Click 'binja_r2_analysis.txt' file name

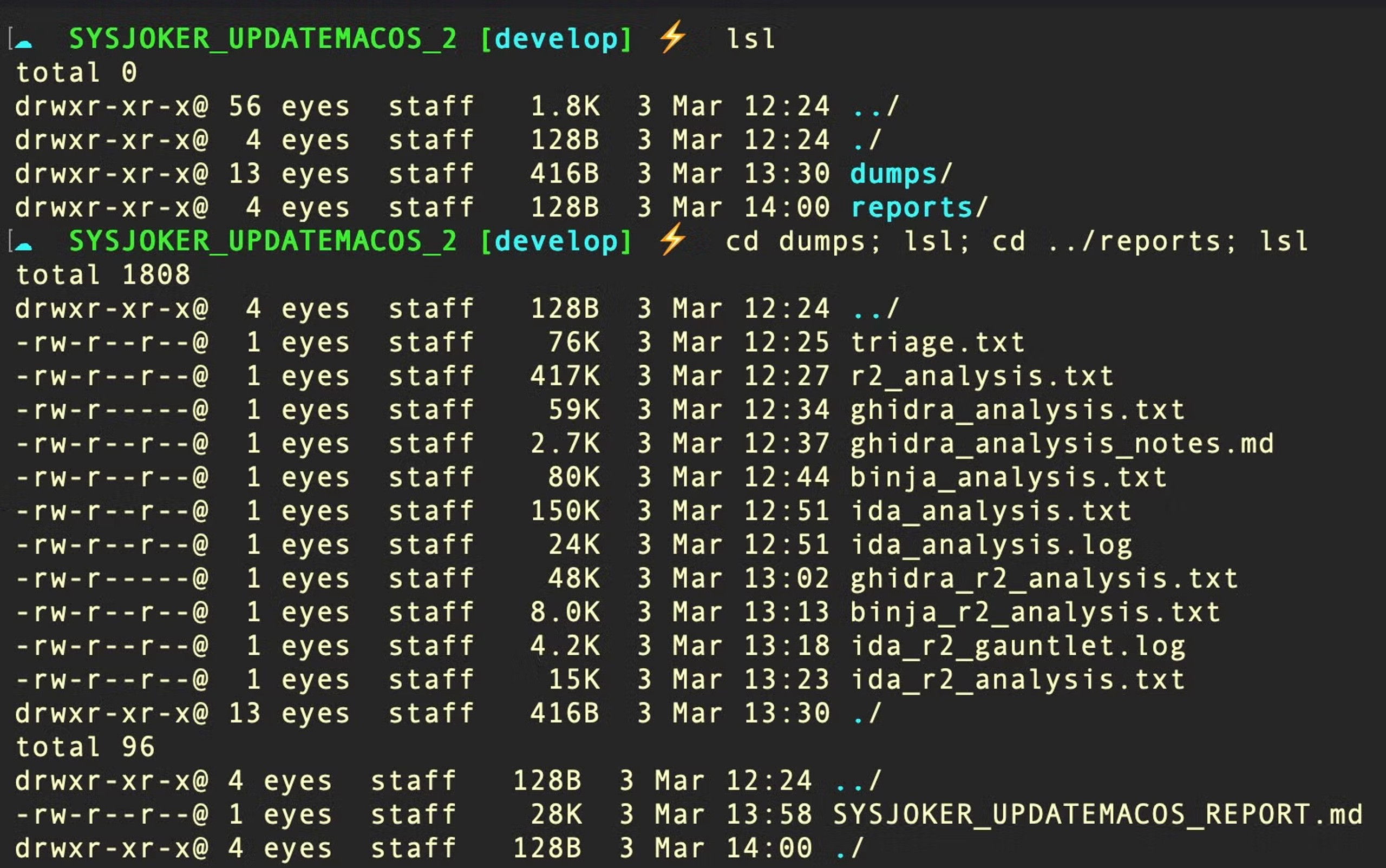[x=1035, y=613]
